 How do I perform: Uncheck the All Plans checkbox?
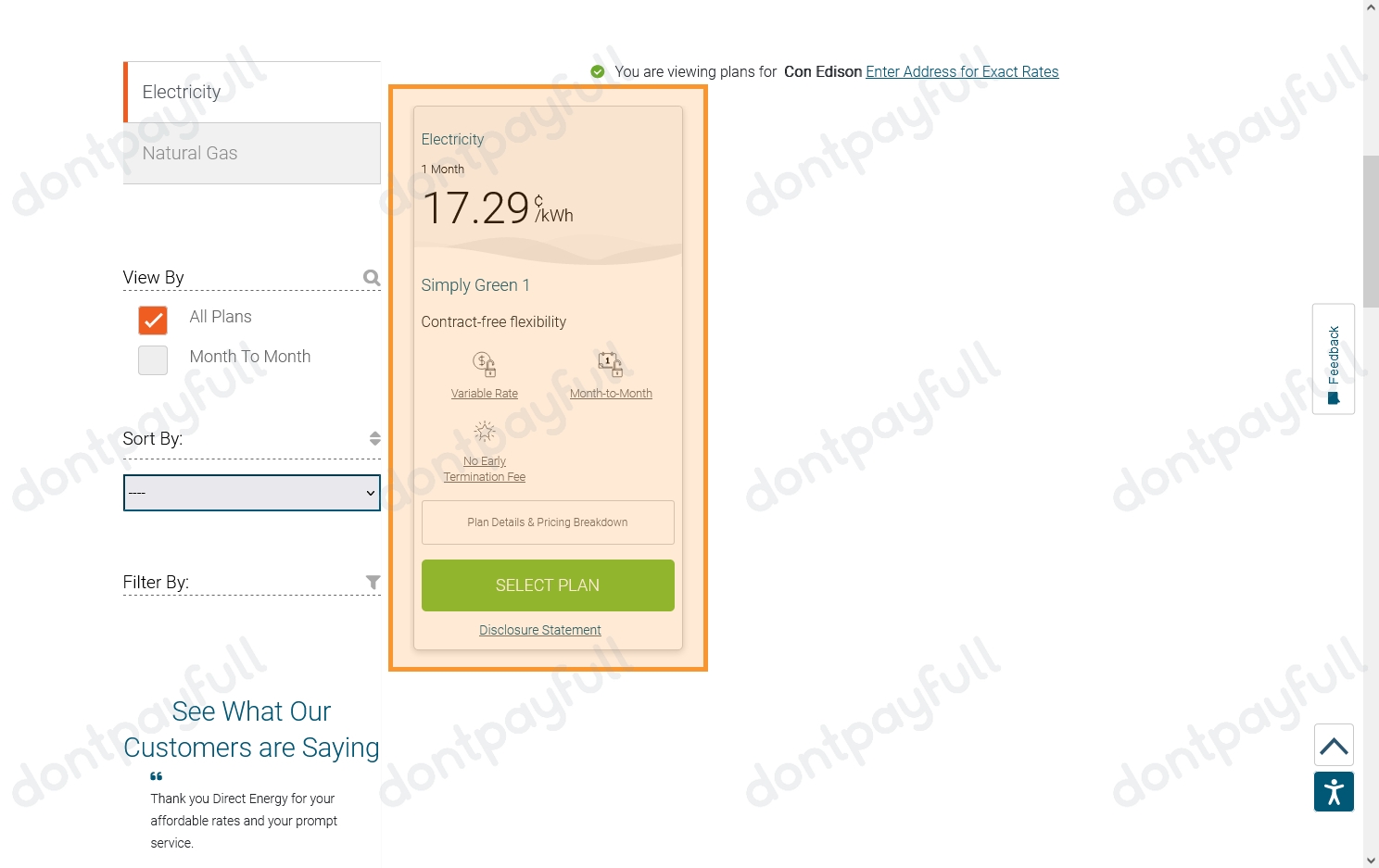tap(153, 321)
